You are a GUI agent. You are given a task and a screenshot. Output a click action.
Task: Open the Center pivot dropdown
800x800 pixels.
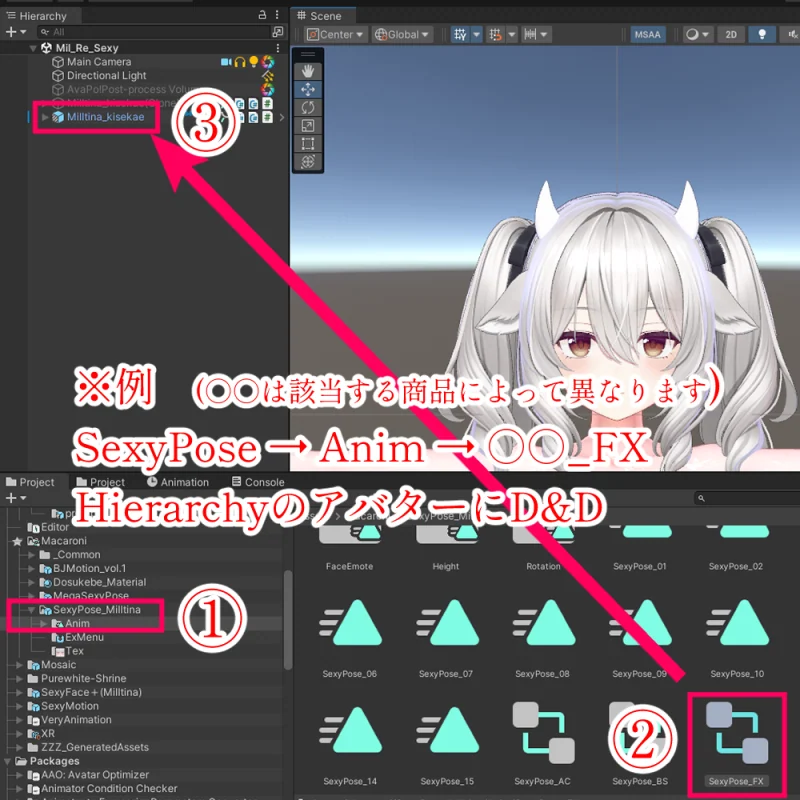pos(335,35)
